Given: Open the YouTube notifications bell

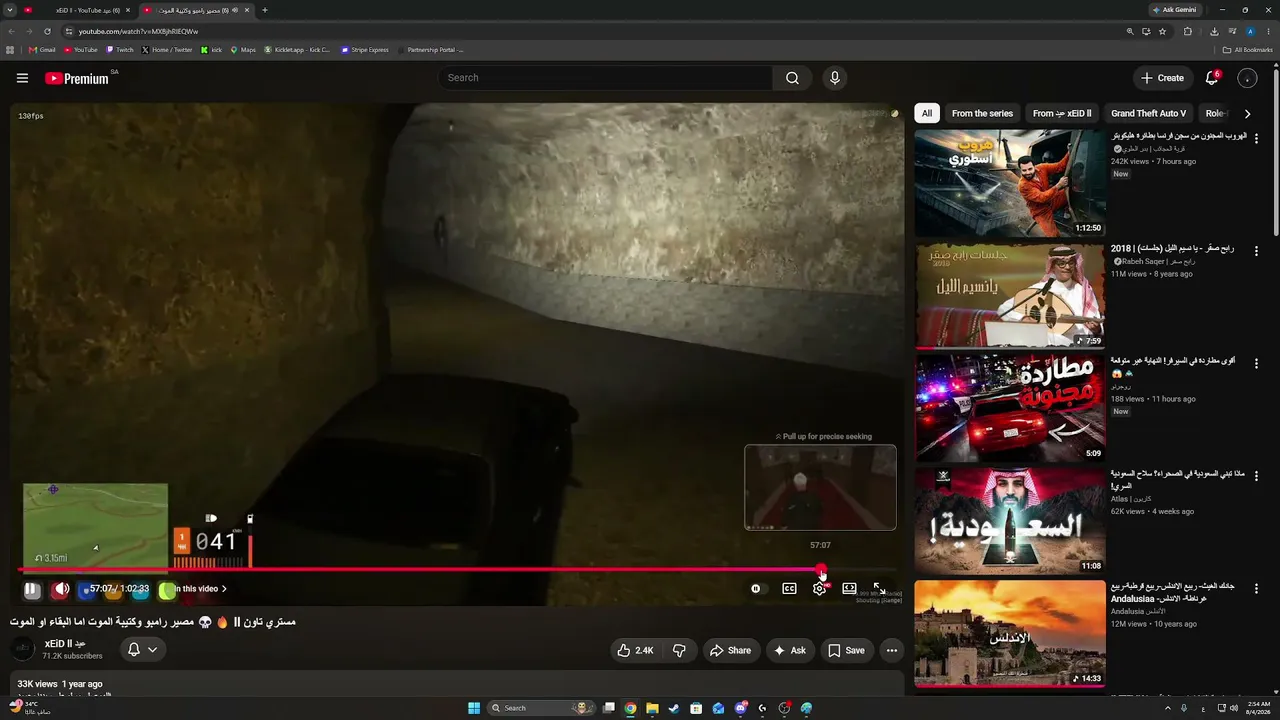Looking at the screenshot, I should tap(1212, 78).
